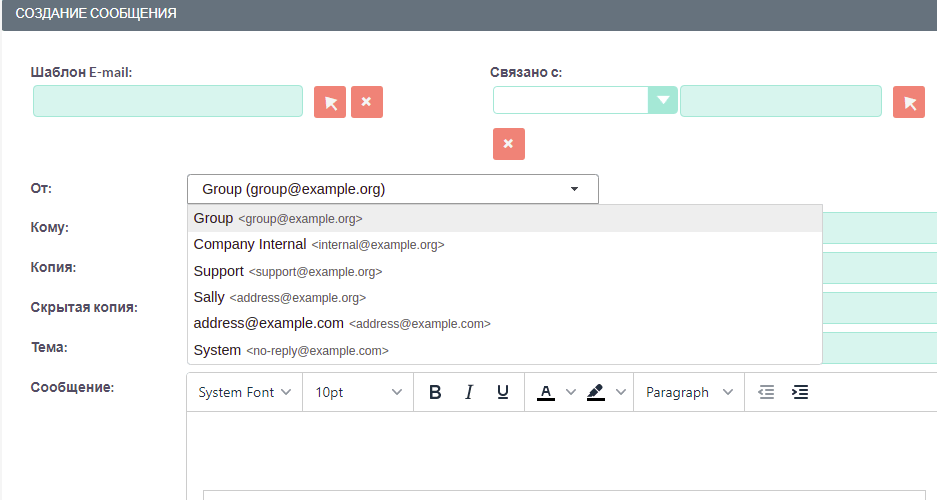Click the E-mail template input field
The height and width of the screenshot is (500, 937).
coord(168,101)
